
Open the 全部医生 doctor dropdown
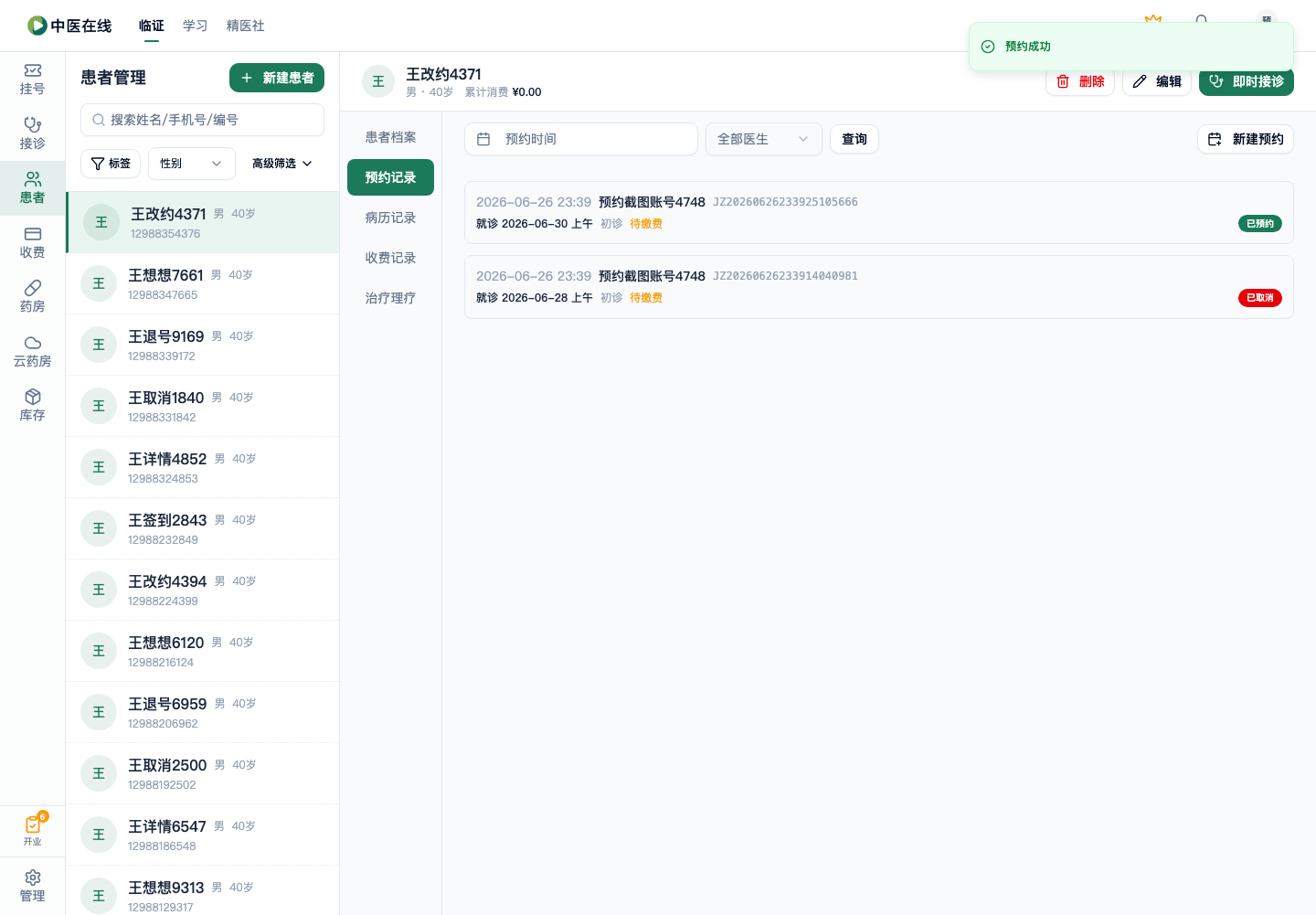[x=764, y=139]
